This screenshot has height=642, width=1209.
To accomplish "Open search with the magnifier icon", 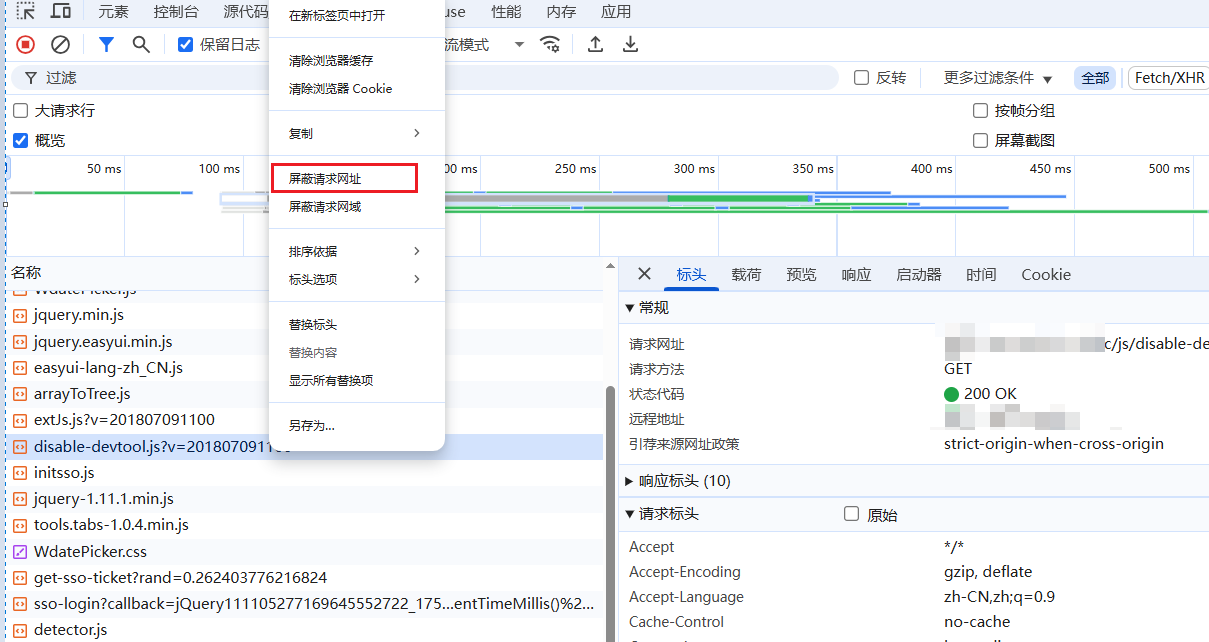I will [x=141, y=44].
